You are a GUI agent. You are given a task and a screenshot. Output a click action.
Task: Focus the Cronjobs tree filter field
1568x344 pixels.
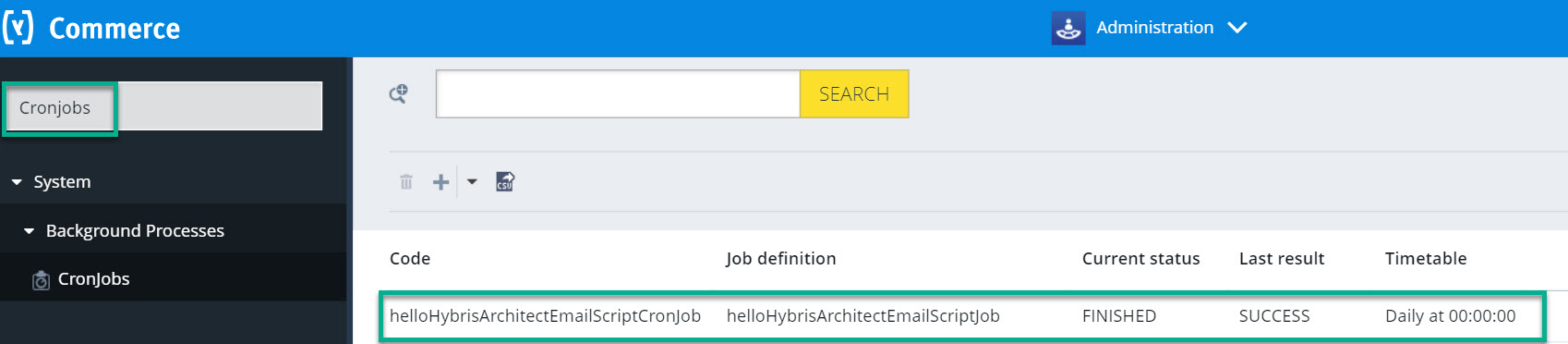click(164, 107)
